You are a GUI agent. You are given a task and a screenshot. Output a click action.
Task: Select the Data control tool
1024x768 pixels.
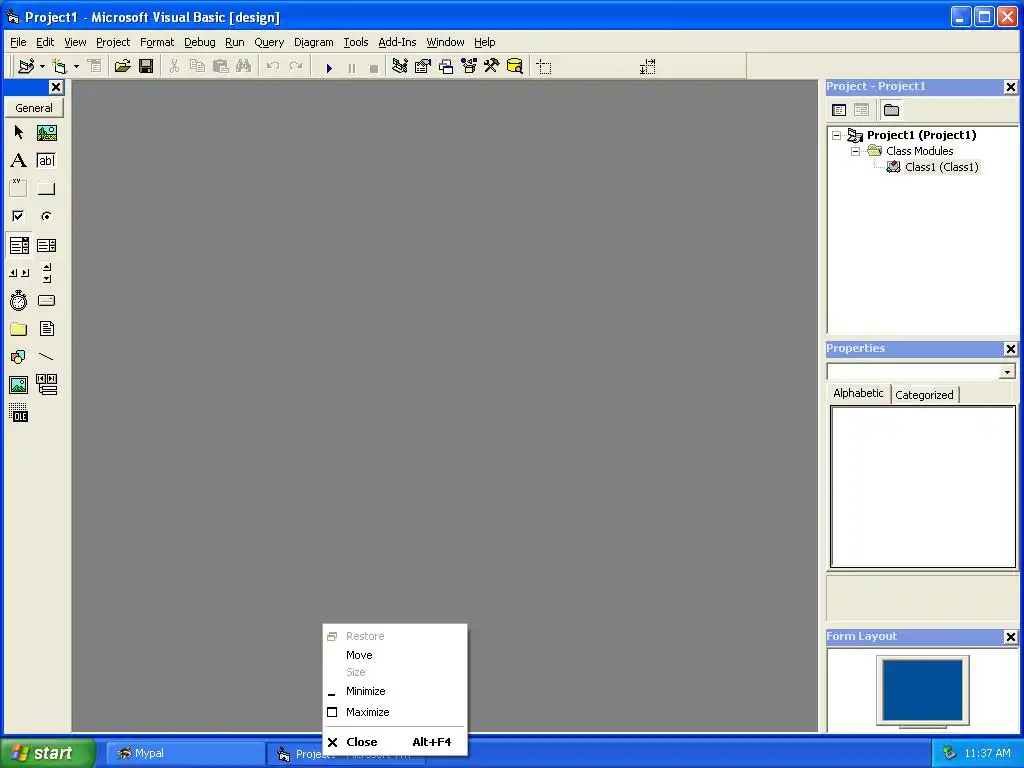click(x=46, y=385)
